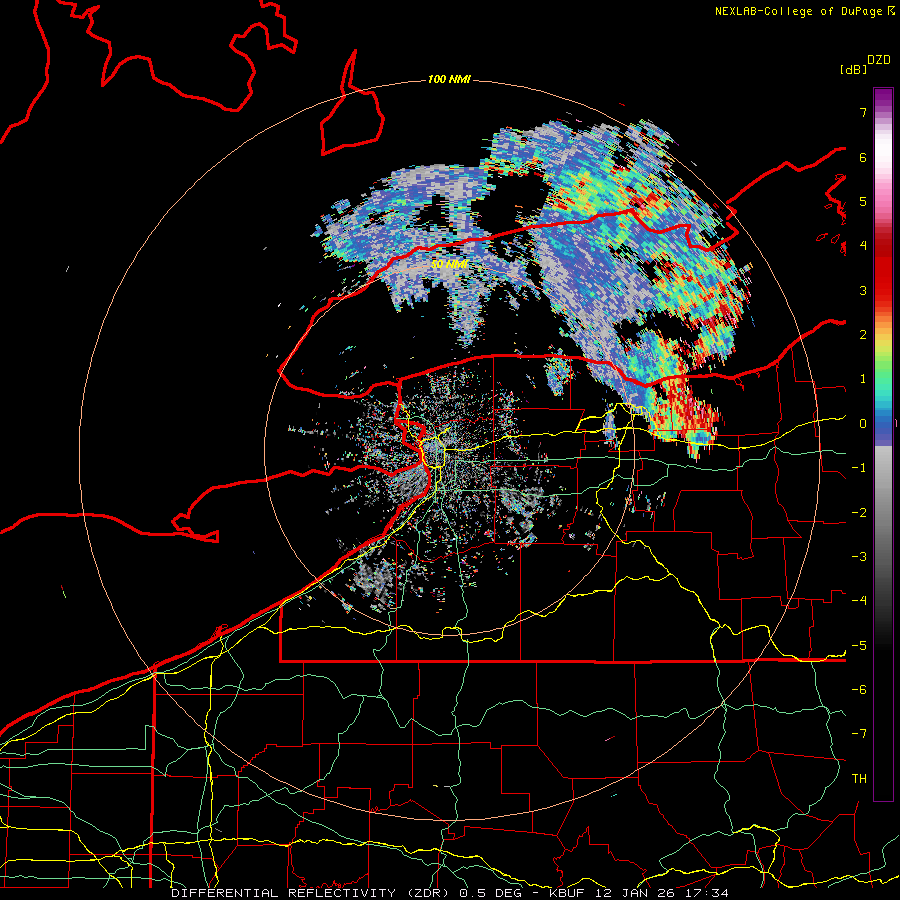Click the 0 dB value on color scale

(x=863, y=424)
